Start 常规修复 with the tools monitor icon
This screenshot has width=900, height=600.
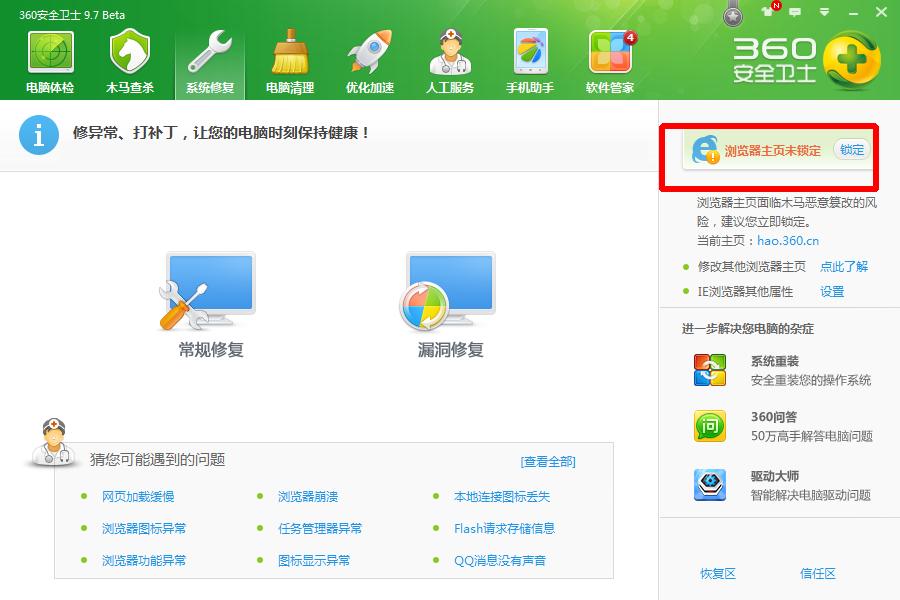pyautogui.click(x=208, y=292)
